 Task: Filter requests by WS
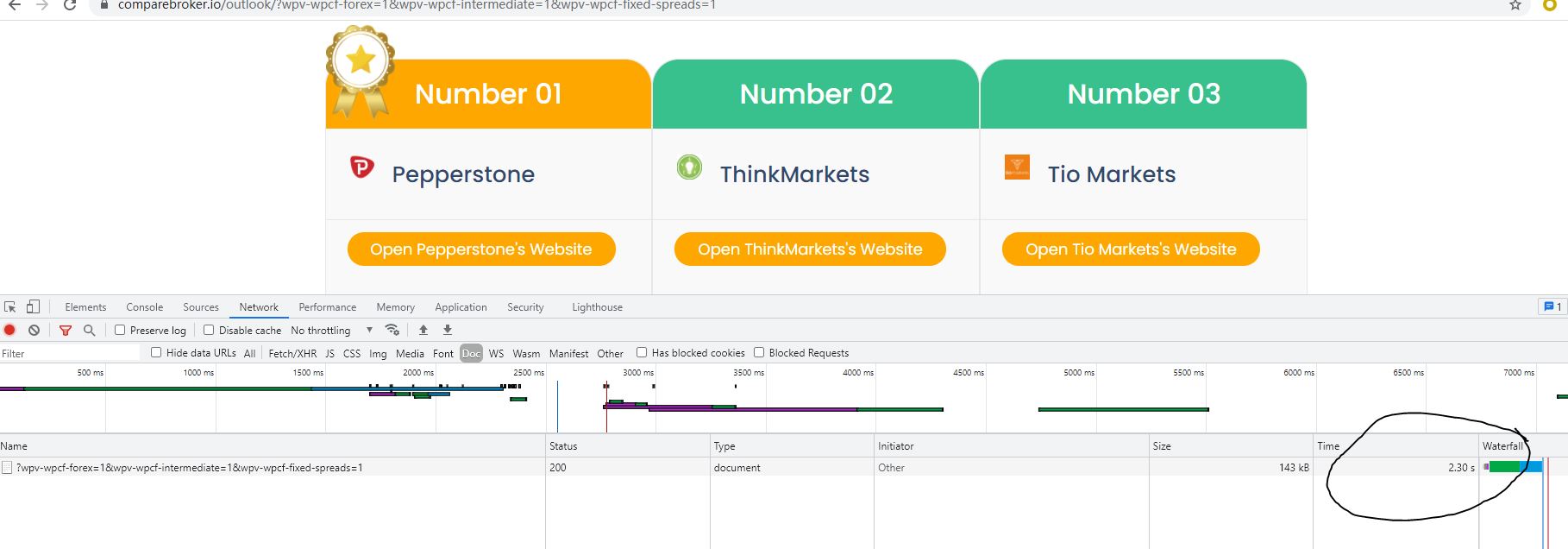[496, 353]
